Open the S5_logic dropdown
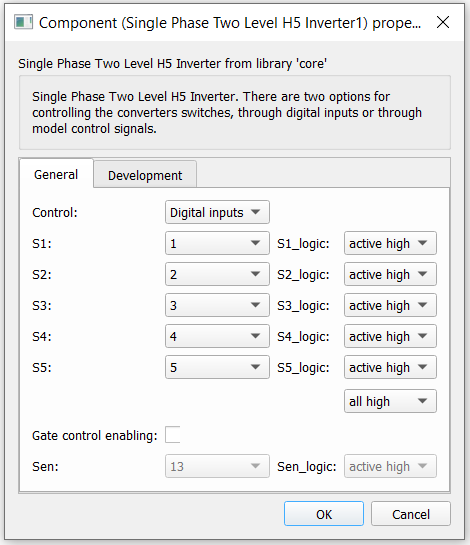 tap(390, 367)
